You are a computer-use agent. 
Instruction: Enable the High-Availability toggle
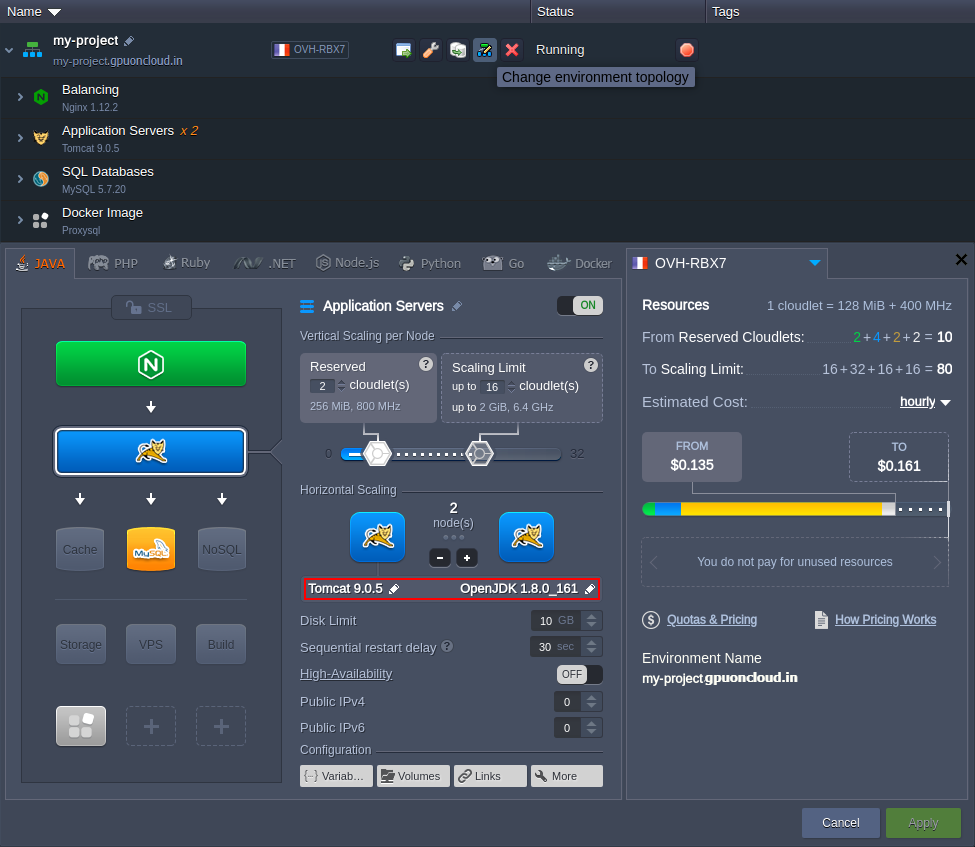pyautogui.click(x=580, y=674)
